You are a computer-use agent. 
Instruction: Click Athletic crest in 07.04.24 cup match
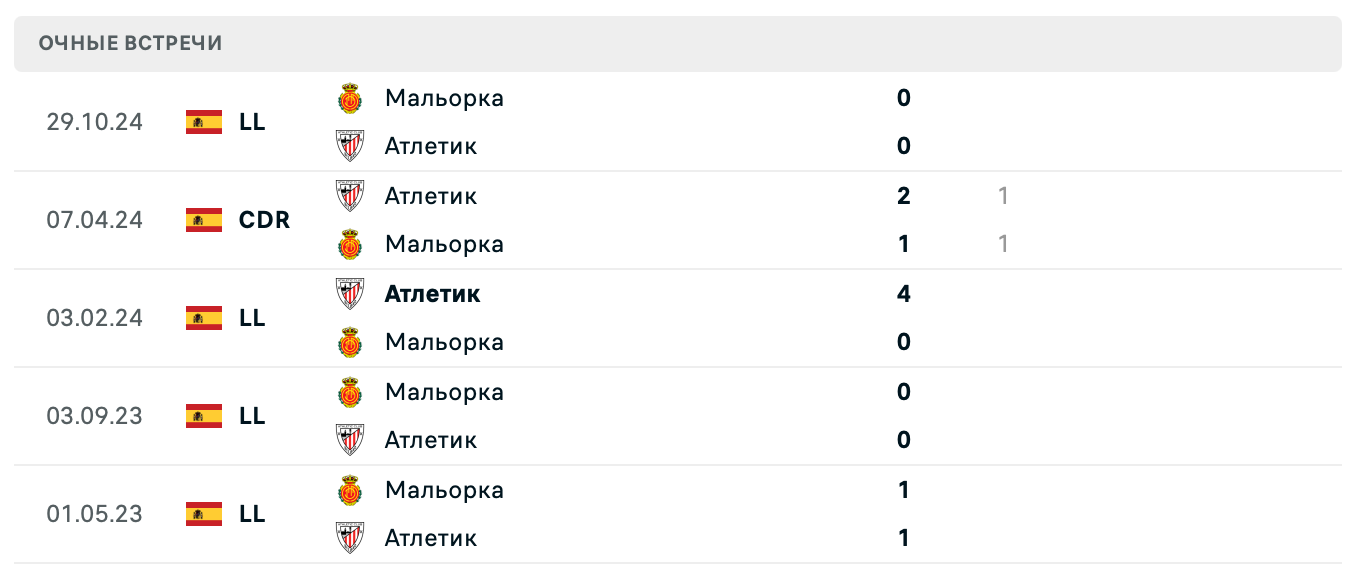[x=350, y=196]
